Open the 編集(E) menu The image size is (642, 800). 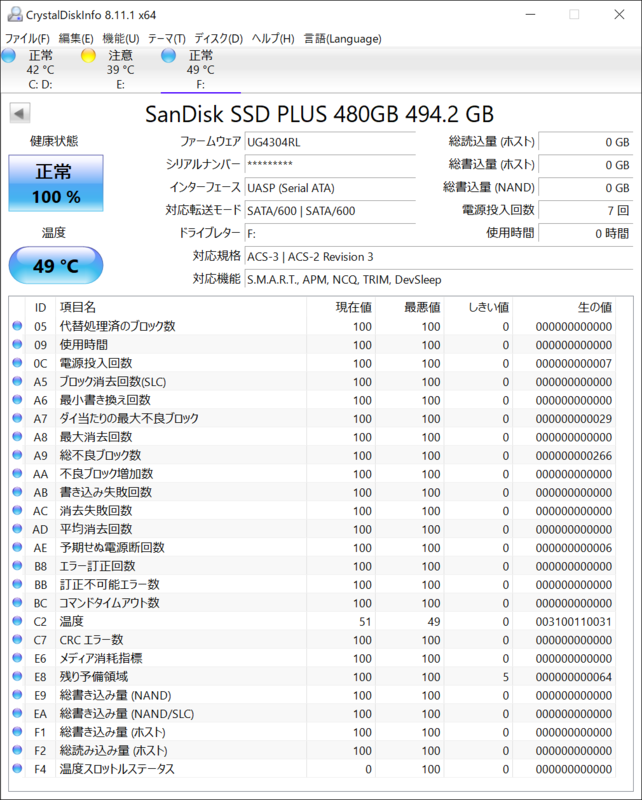click(76, 39)
